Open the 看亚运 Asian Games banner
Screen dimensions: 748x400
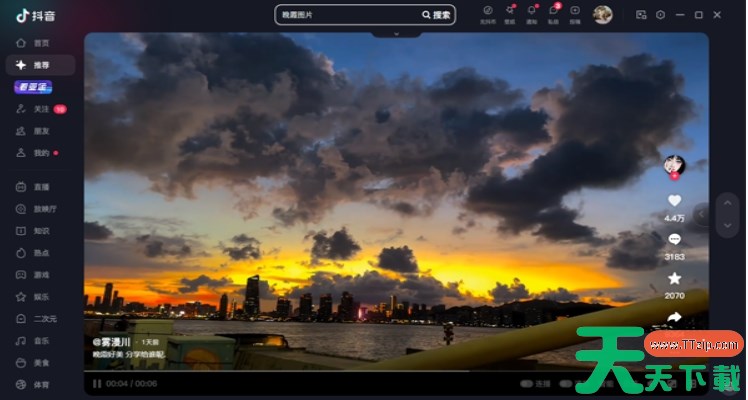coord(33,87)
